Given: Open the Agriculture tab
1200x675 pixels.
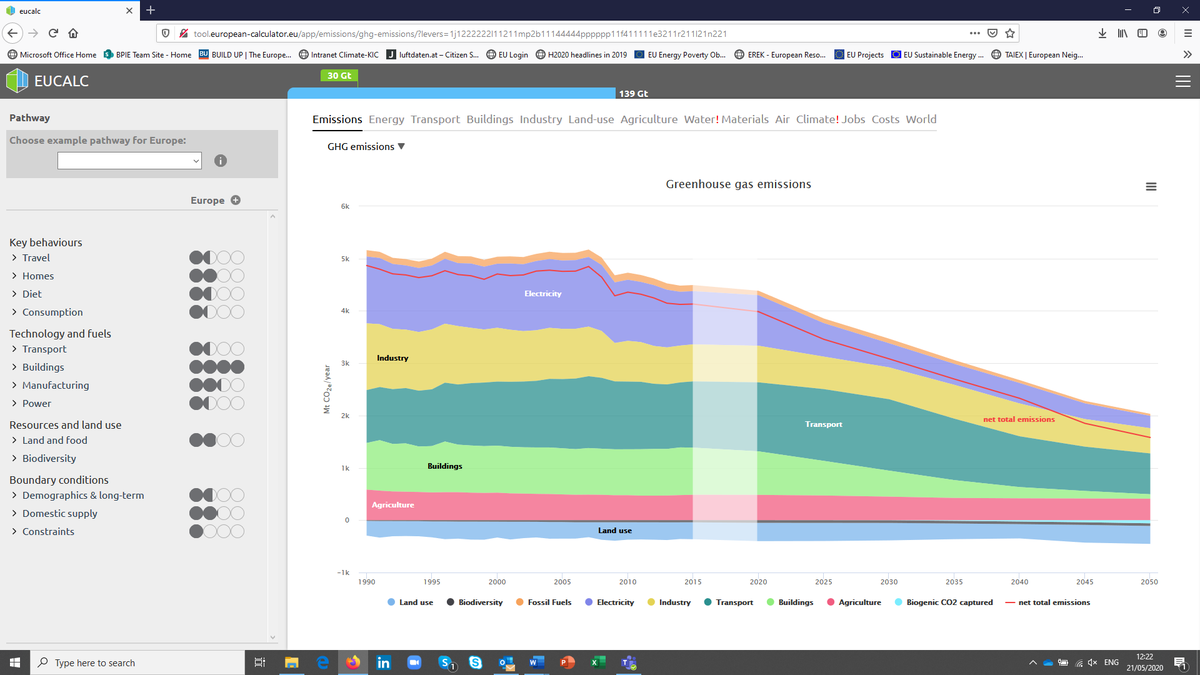Looking at the screenshot, I should pos(649,119).
